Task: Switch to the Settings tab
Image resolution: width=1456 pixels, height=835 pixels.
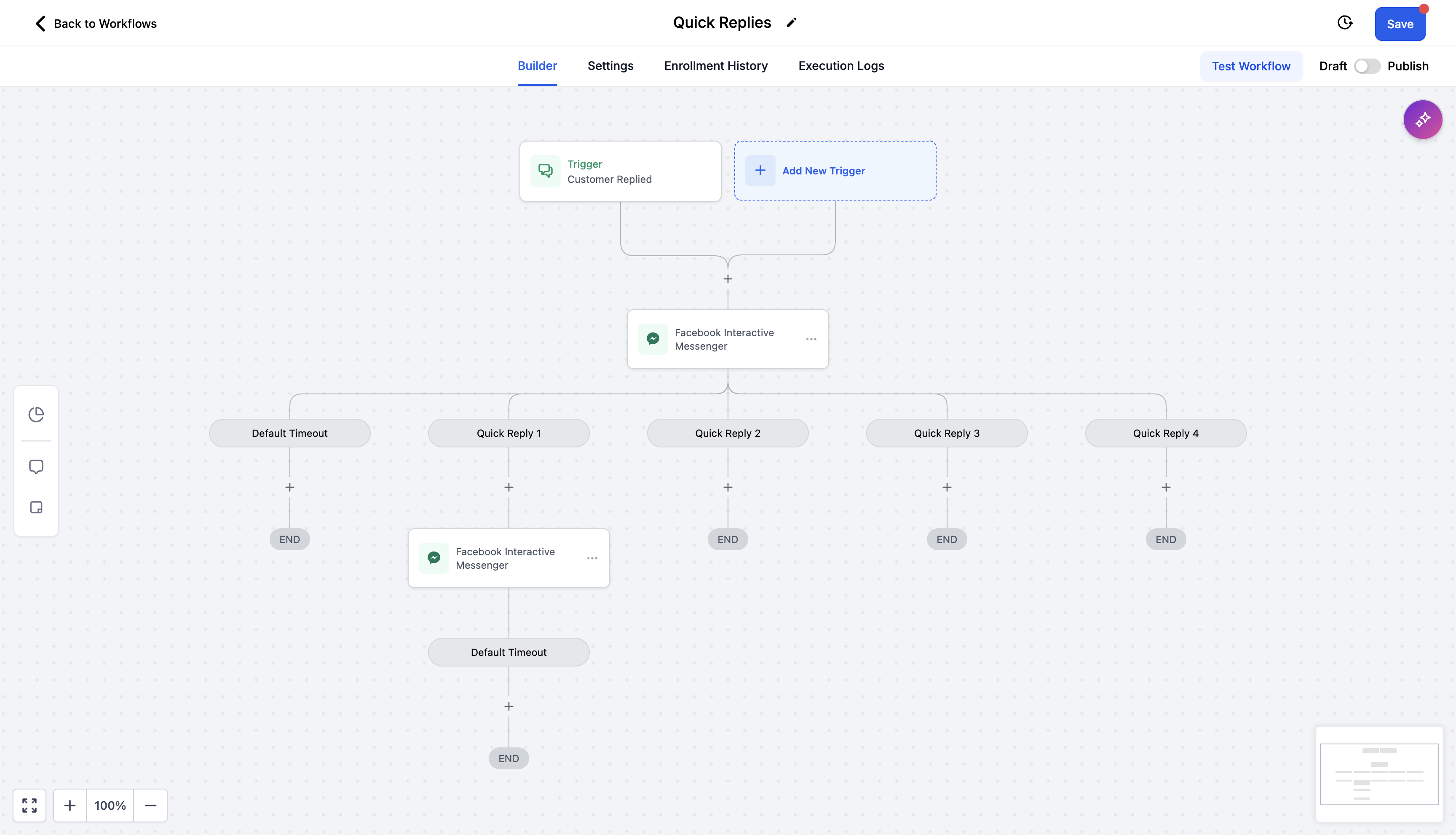Action: coord(610,66)
